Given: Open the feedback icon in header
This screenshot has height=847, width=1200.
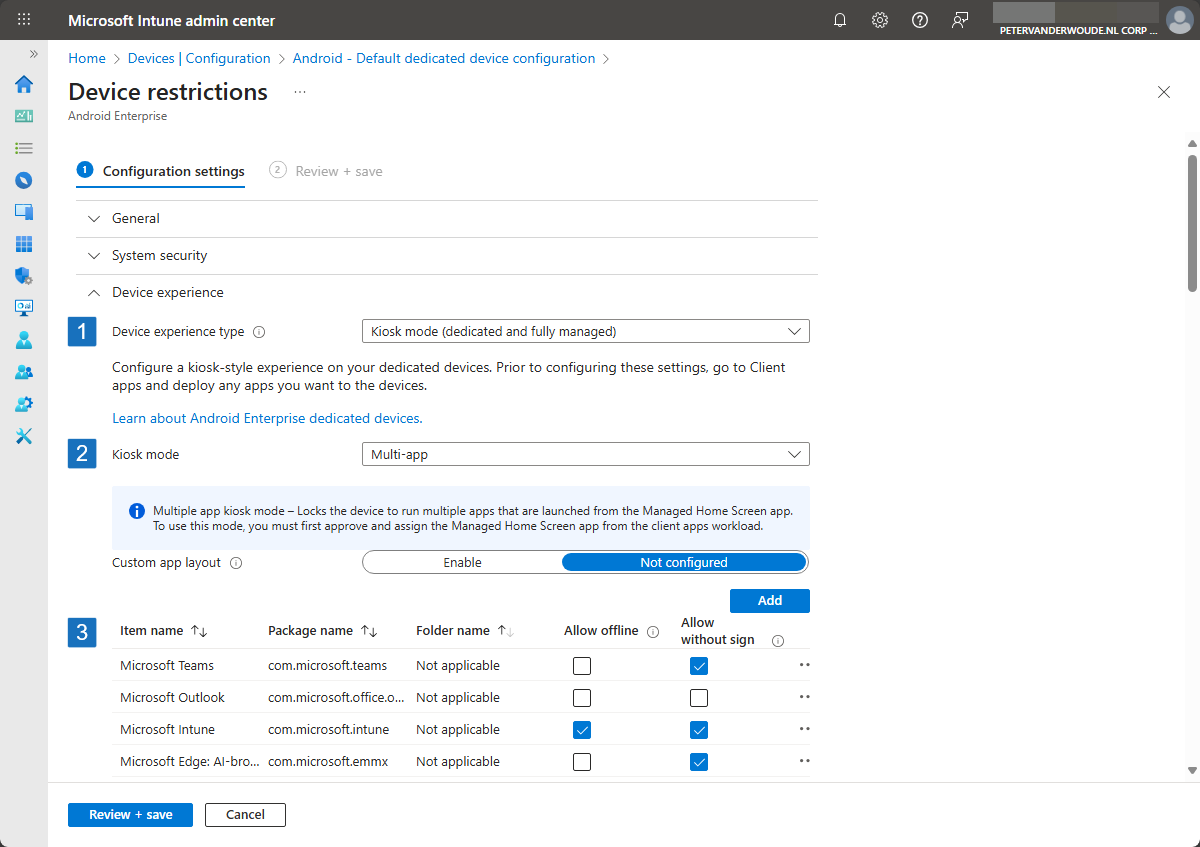Looking at the screenshot, I should [x=960, y=20].
